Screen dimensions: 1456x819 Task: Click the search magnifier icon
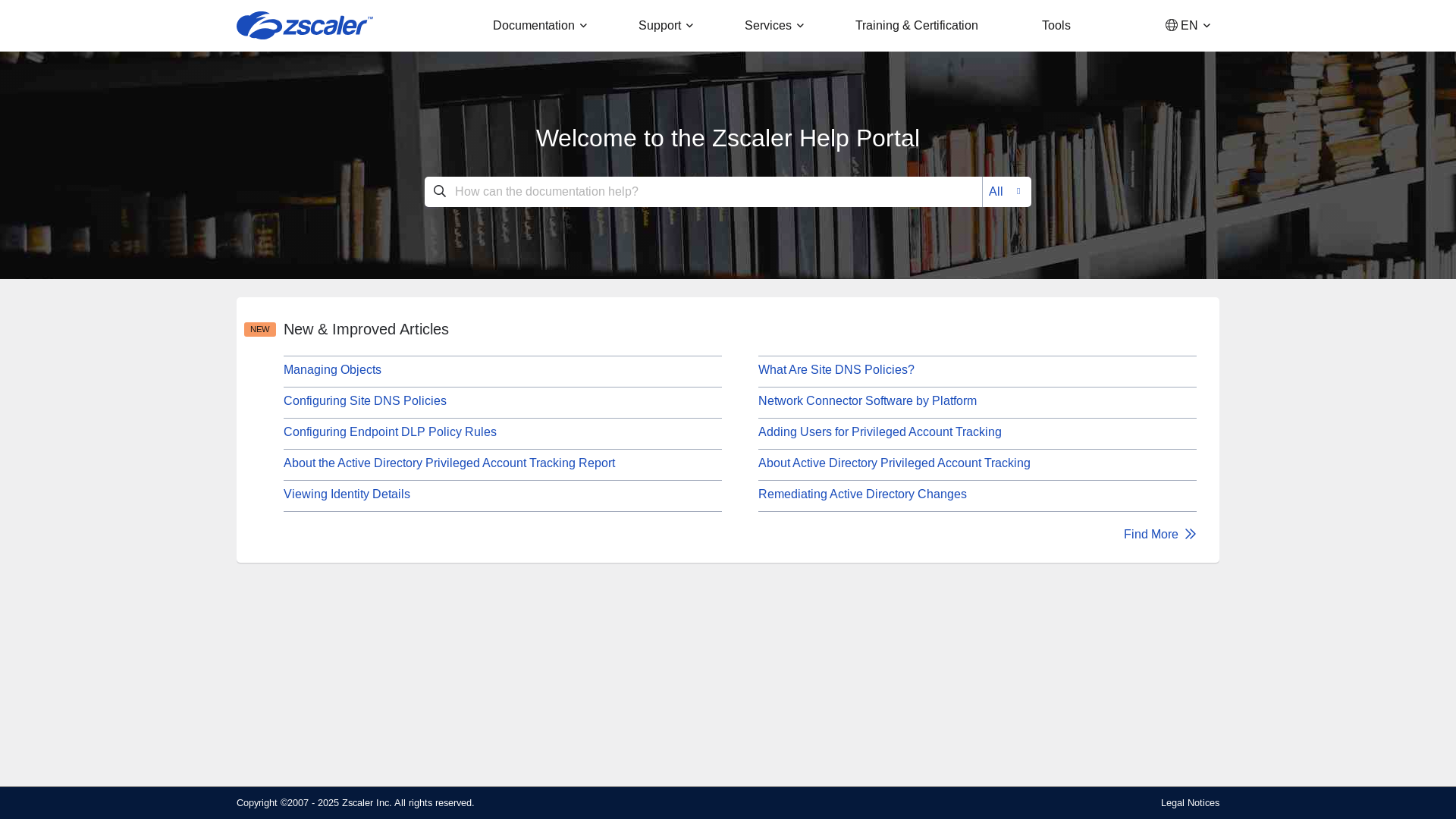coord(440,192)
